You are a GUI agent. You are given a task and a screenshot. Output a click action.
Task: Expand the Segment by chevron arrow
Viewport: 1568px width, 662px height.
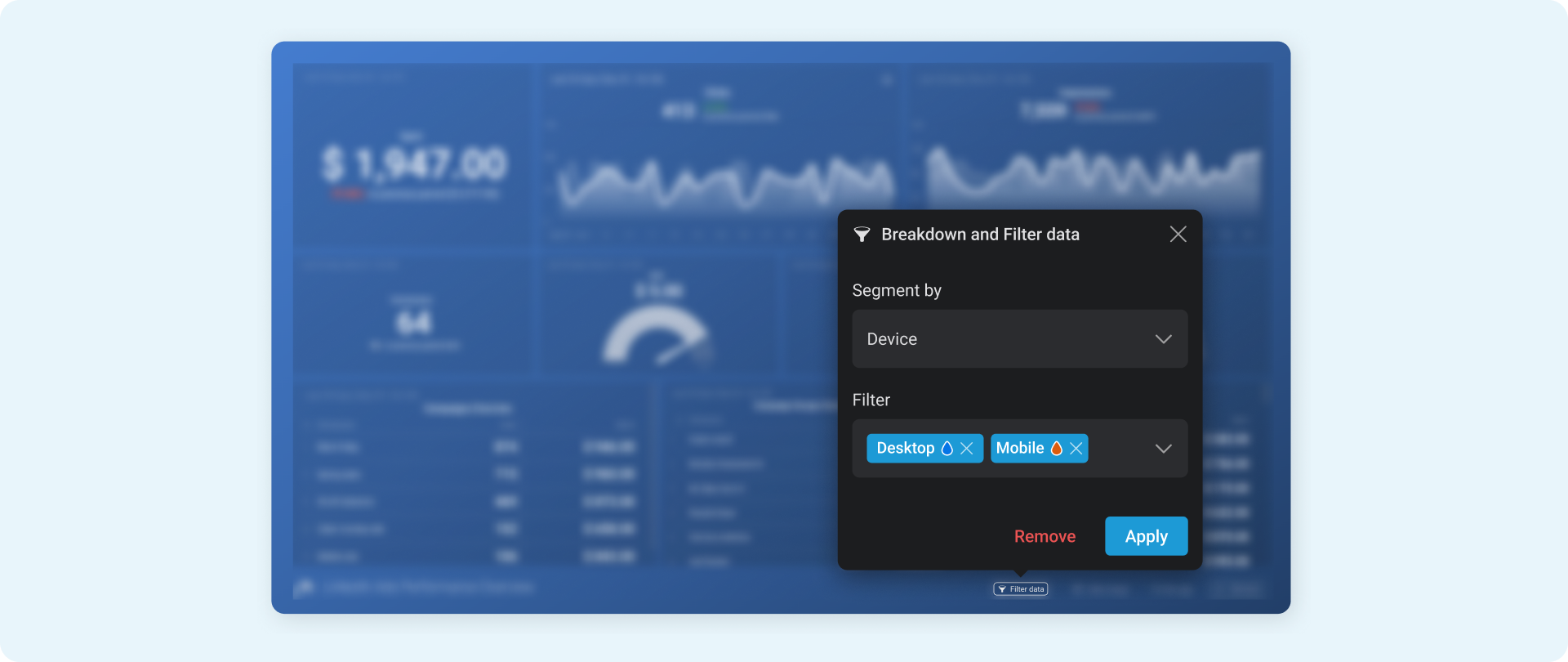pyautogui.click(x=1163, y=339)
